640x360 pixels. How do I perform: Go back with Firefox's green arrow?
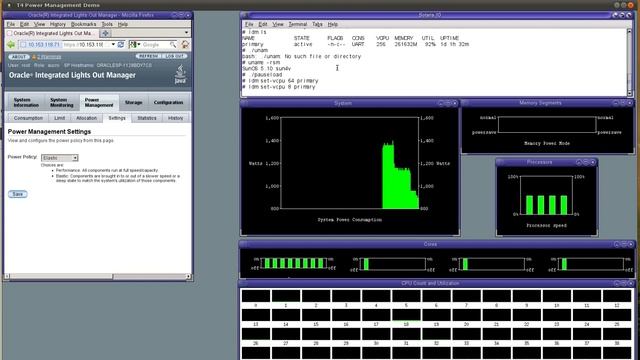tap(11, 44)
